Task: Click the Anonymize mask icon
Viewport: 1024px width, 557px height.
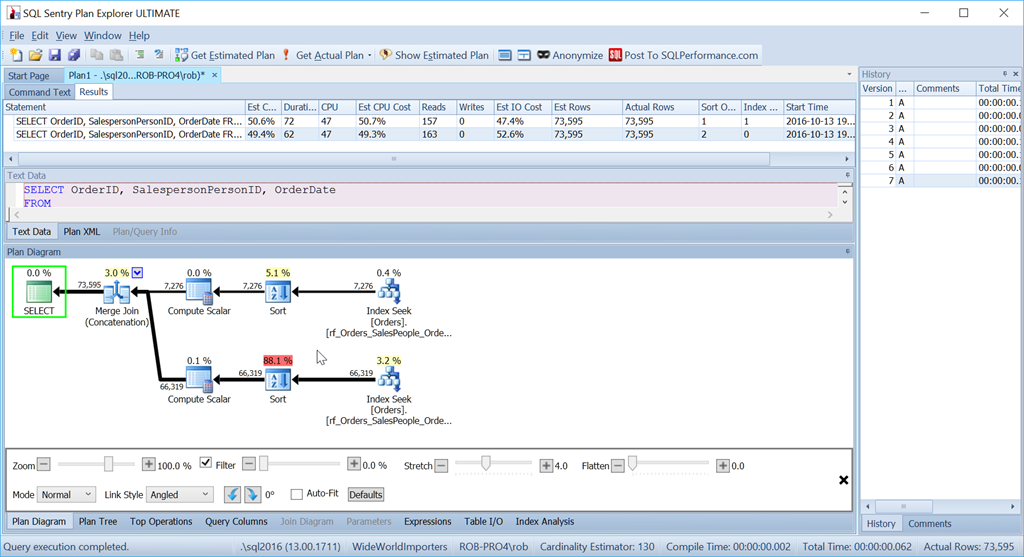Action: tap(544, 55)
